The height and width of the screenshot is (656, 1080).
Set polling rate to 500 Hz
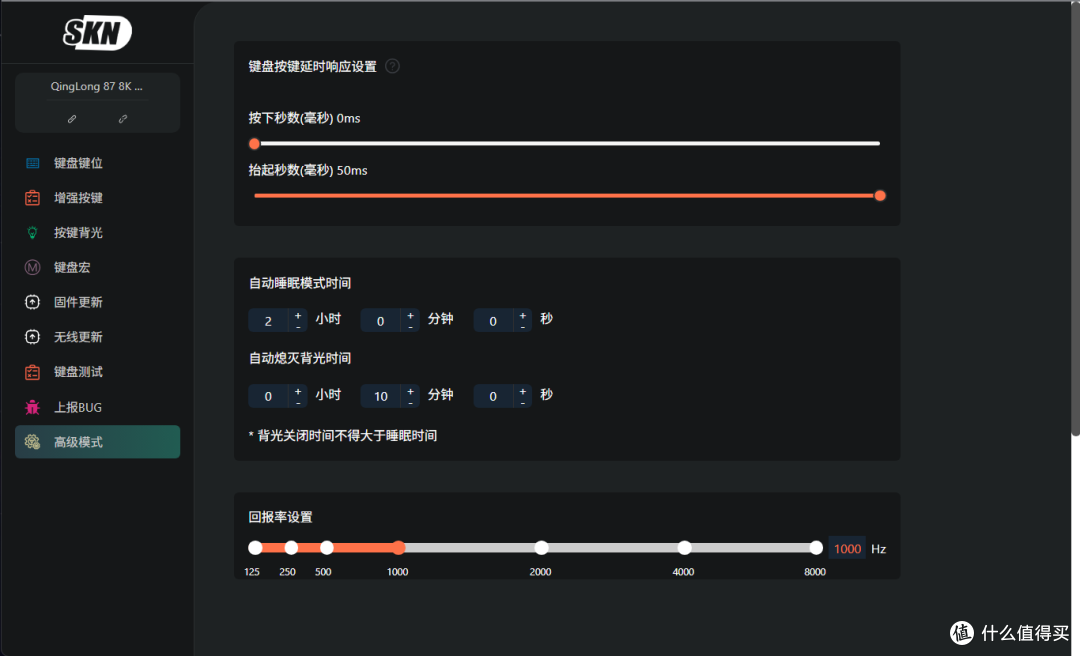pyautogui.click(x=327, y=548)
